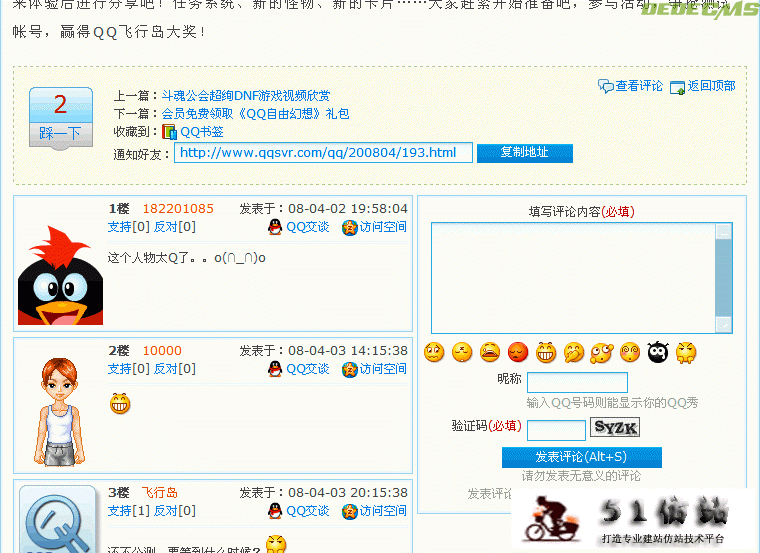The height and width of the screenshot is (553, 760).
Task: Click the comment box scroll up arrow
Action: click(724, 232)
